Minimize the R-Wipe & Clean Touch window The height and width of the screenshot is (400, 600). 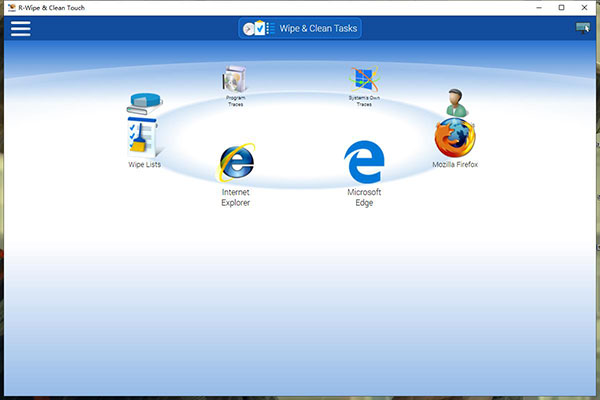click(x=539, y=8)
